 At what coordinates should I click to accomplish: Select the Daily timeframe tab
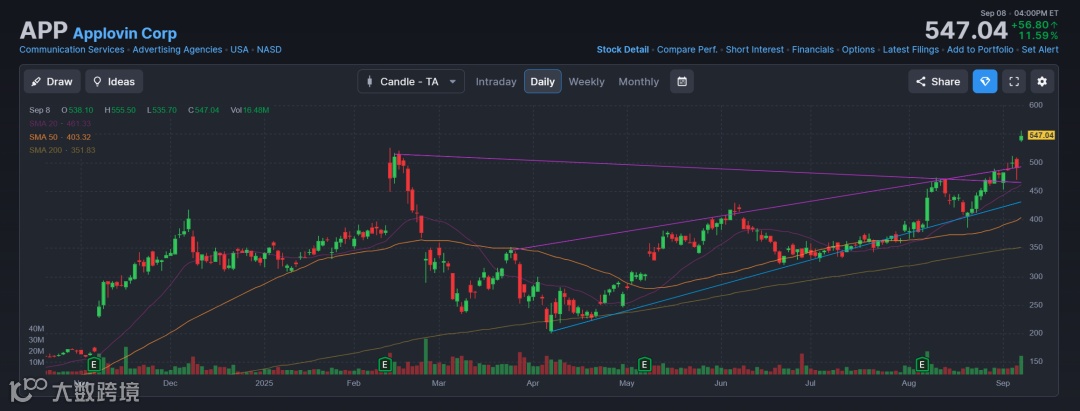click(543, 81)
